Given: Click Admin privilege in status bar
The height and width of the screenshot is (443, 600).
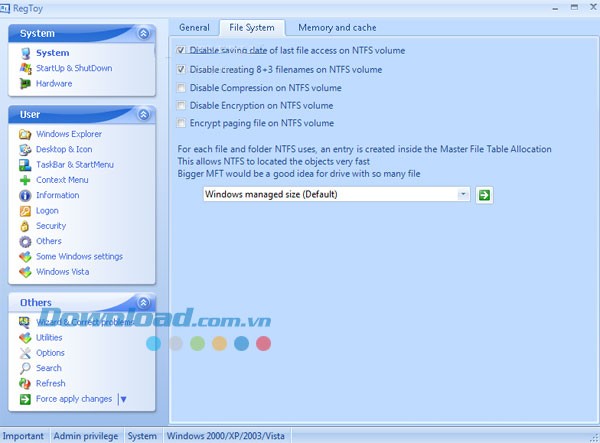Looking at the screenshot, I should point(87,436).
